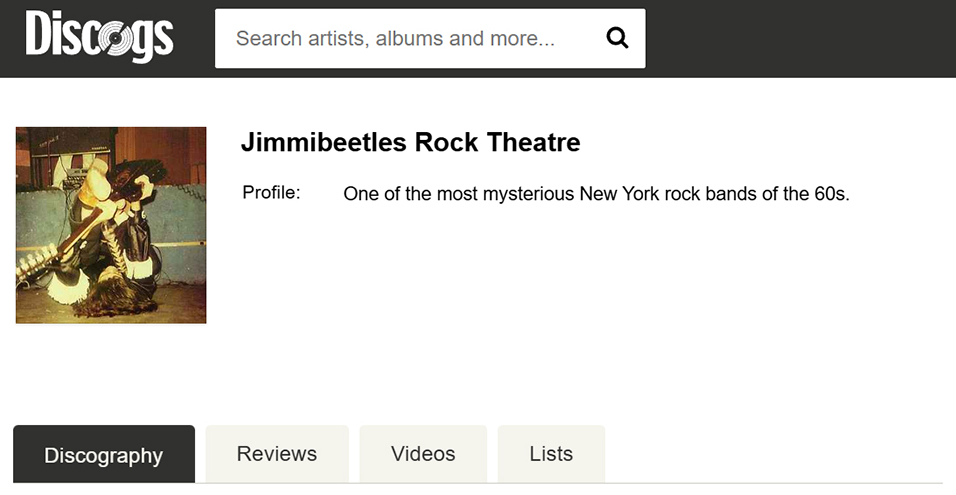Open the Jimmibeetles Rock Theatre artist photo
The width and height of the screenshot is (956, 495).
[x=111, y=225]
